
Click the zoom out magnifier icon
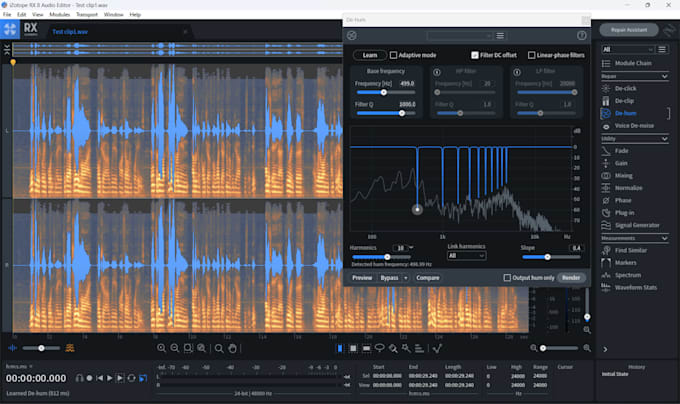point(175,348)
